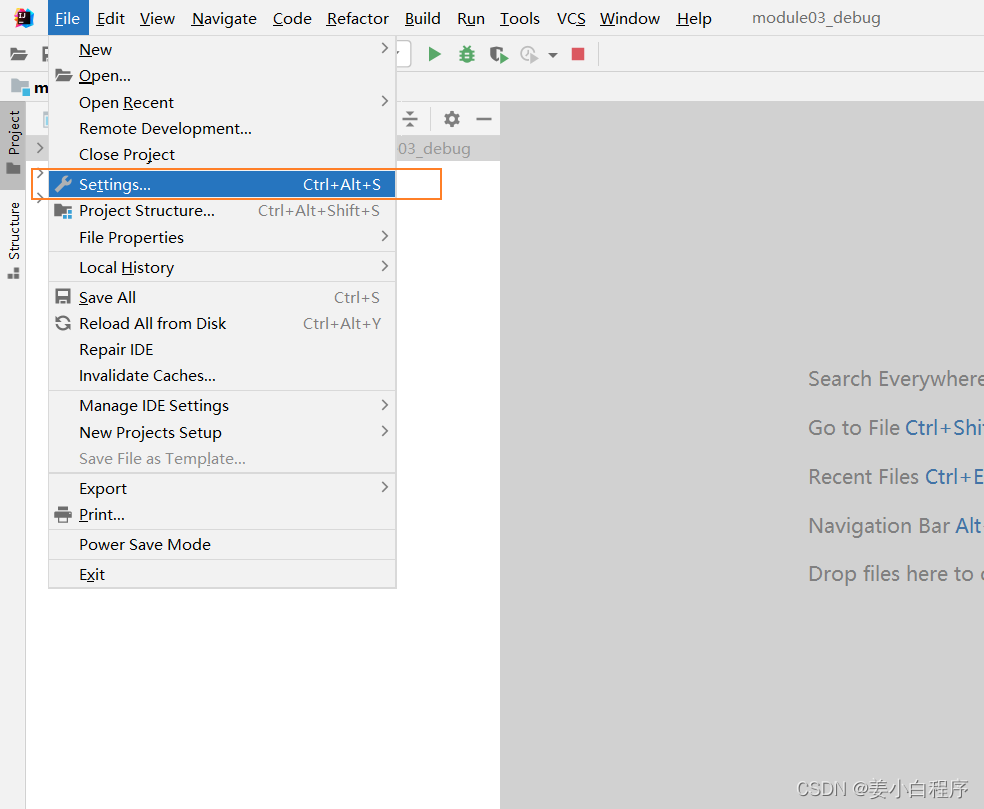Click the green Run button in toolbar

pos(434,55)
